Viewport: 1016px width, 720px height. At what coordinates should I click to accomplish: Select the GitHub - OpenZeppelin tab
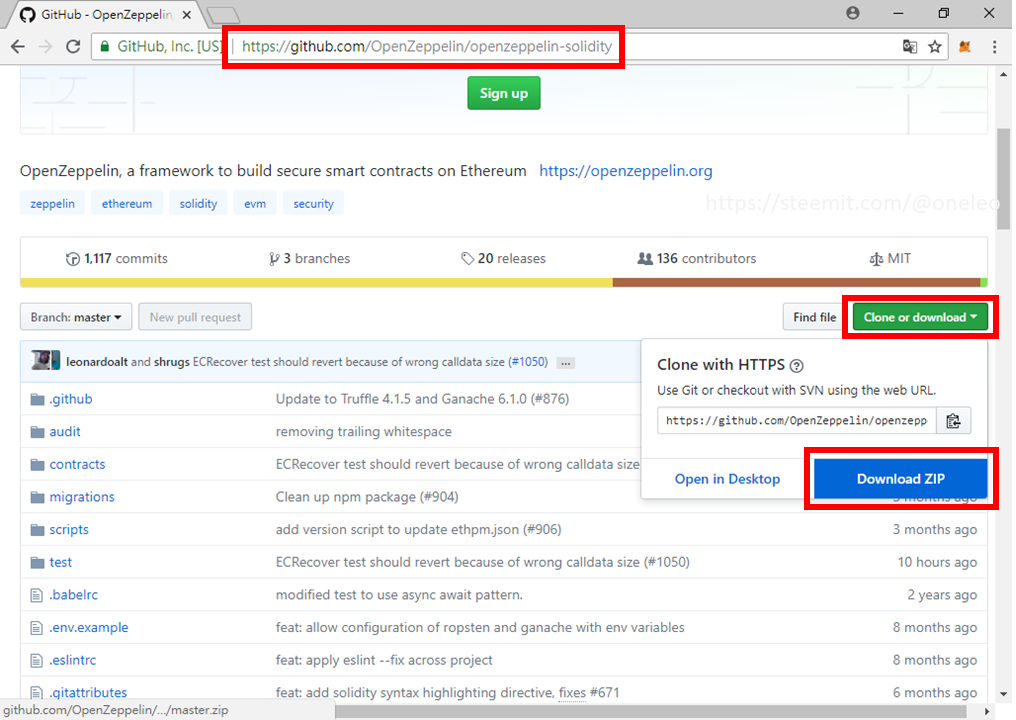click(x=104, y=15)
